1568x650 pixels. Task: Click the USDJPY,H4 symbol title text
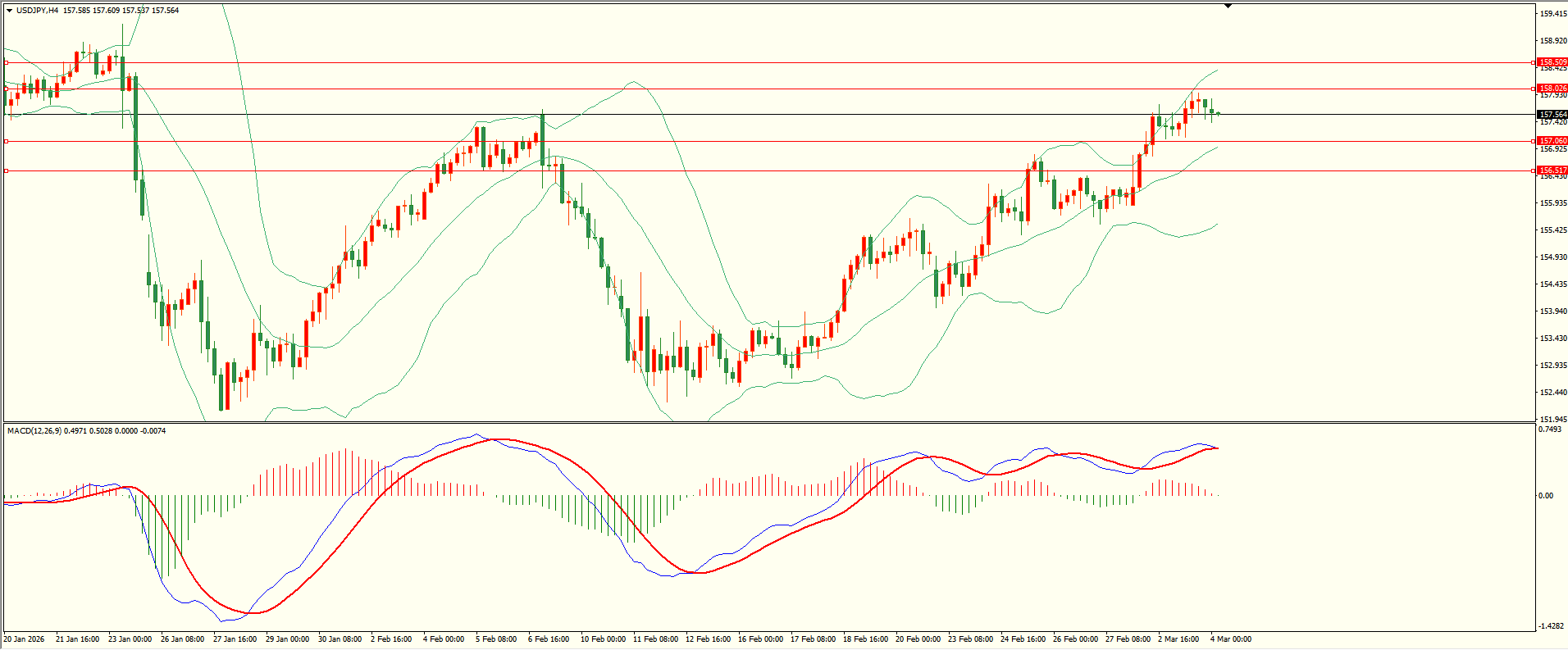tap(37, 11)
